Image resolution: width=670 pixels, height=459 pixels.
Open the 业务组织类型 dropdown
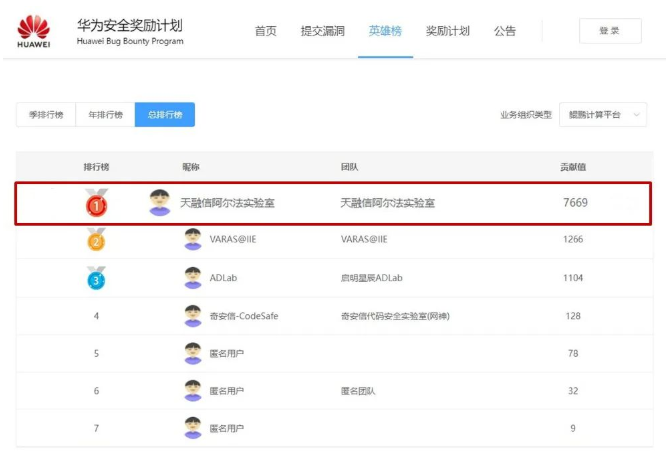[602, 115]
